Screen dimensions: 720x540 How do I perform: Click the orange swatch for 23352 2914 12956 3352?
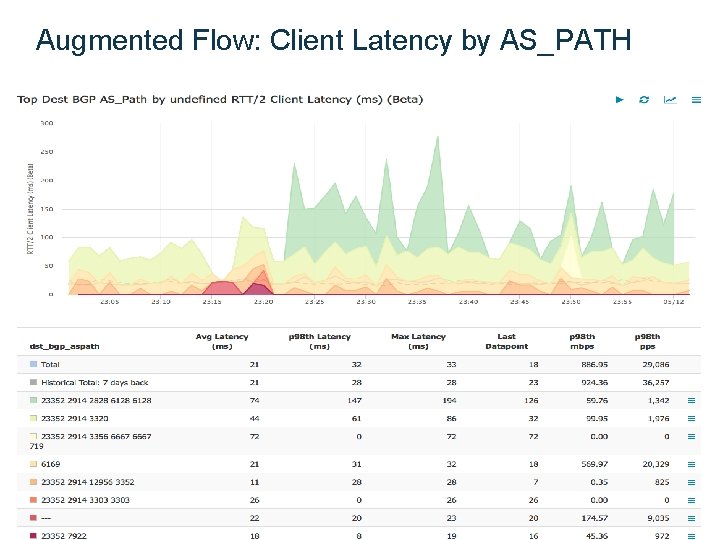[33, 482]
